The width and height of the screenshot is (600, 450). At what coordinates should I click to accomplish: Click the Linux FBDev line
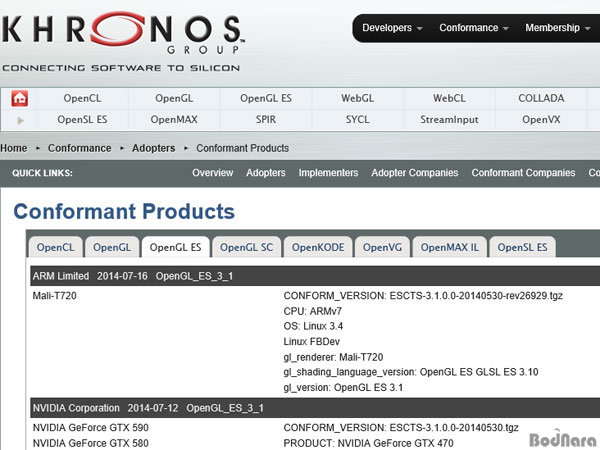pyautogui.click(x=311, y=342)
